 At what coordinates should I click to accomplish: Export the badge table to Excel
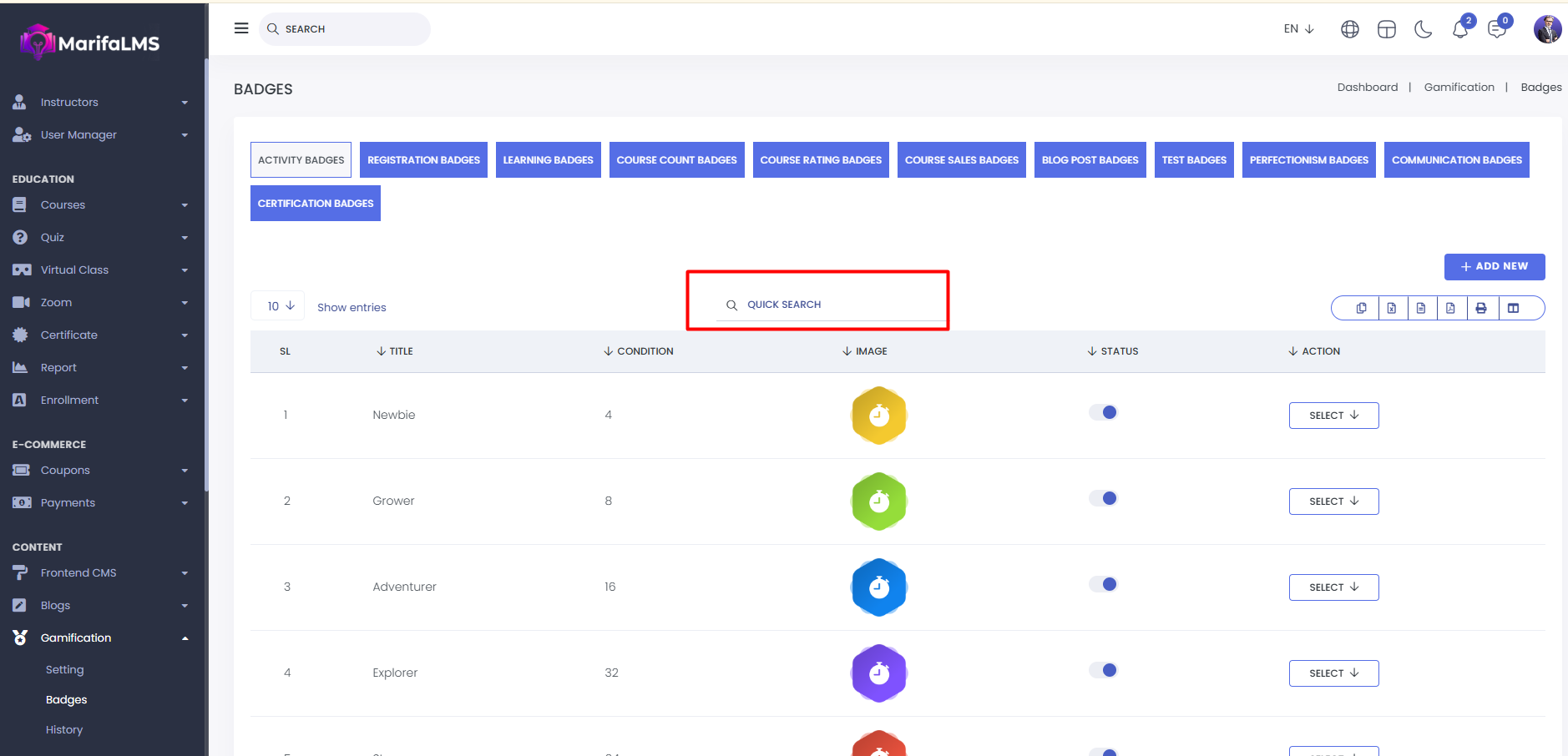click(x=1391, y=308)
